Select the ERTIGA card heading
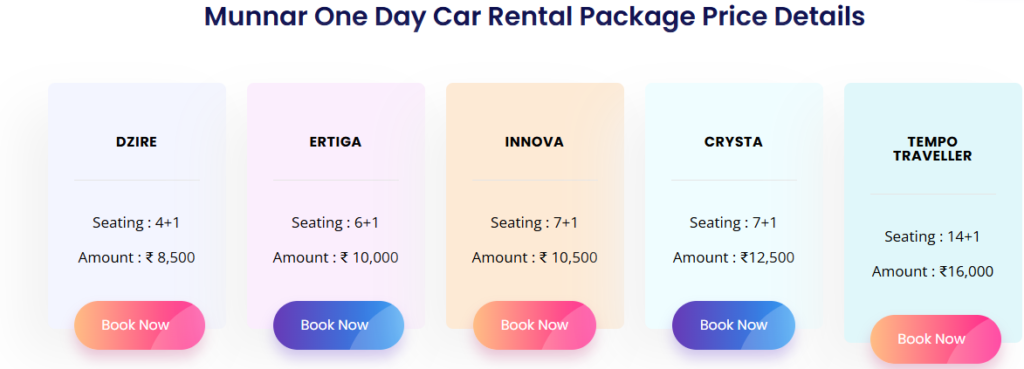This screenshot has width=1024, height=369. pyautogui.click(x=336, y=142)
